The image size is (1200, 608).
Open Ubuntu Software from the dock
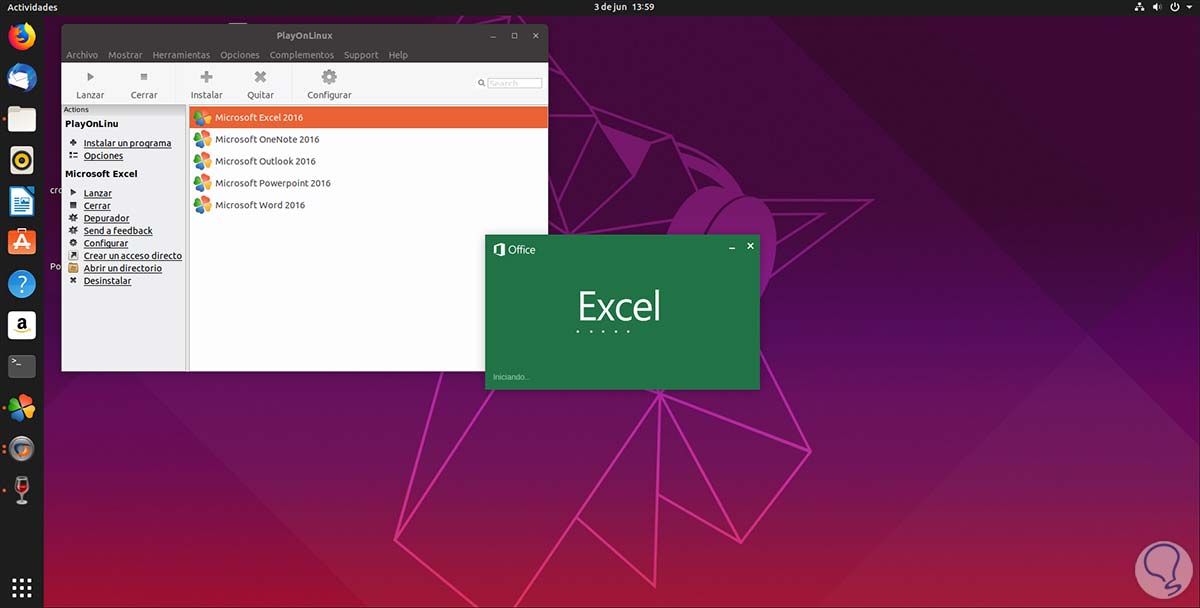pos(22,242)
